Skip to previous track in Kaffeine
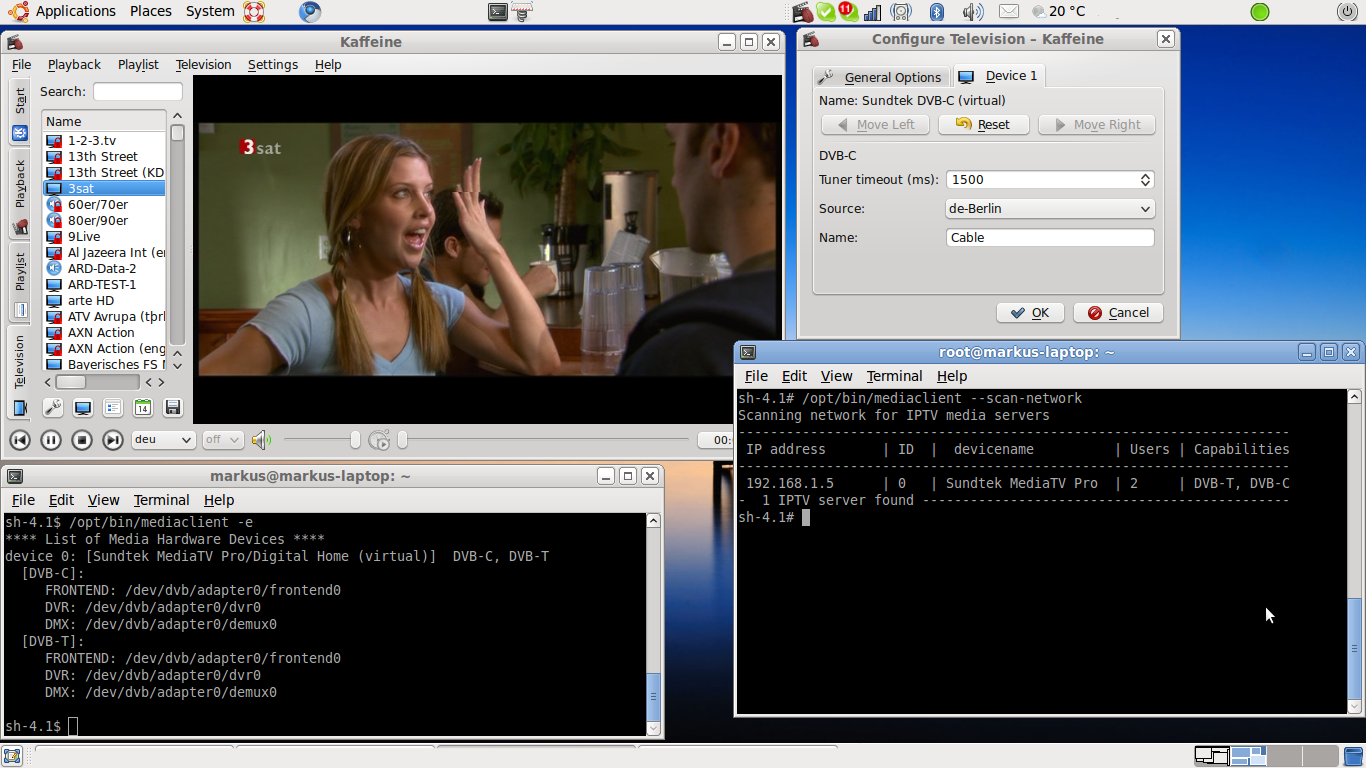 tap(20, 440)
